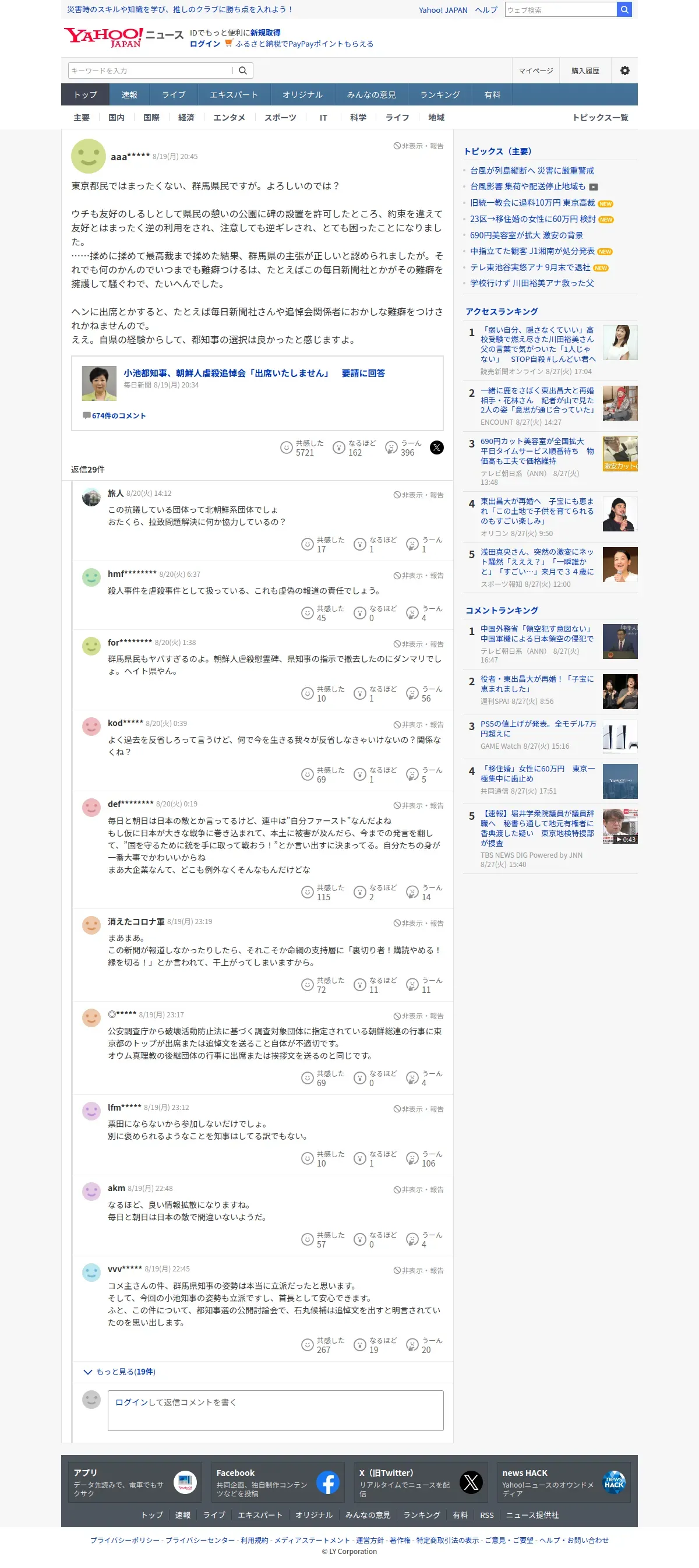
Task: Click 共感した icon on akm reply
Action: pyautogui.click(x=307, y=1239)
